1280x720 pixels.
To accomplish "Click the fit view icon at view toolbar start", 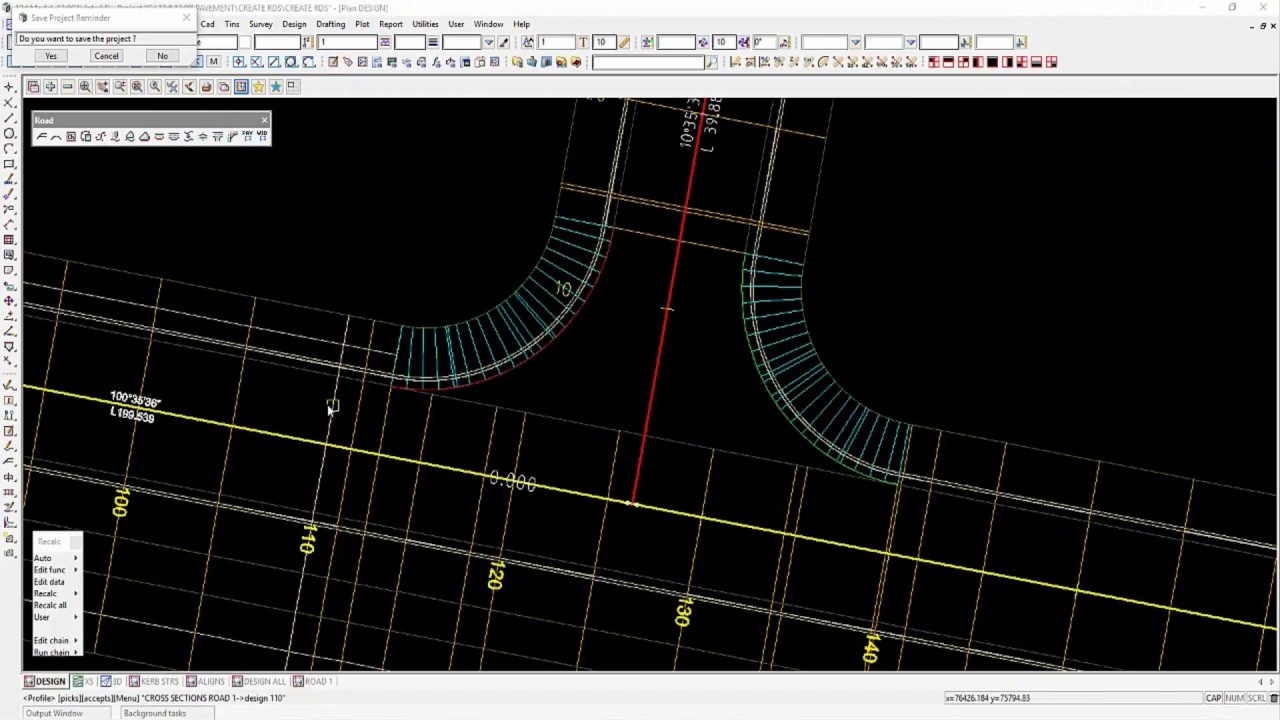I will tap(33, 87).
